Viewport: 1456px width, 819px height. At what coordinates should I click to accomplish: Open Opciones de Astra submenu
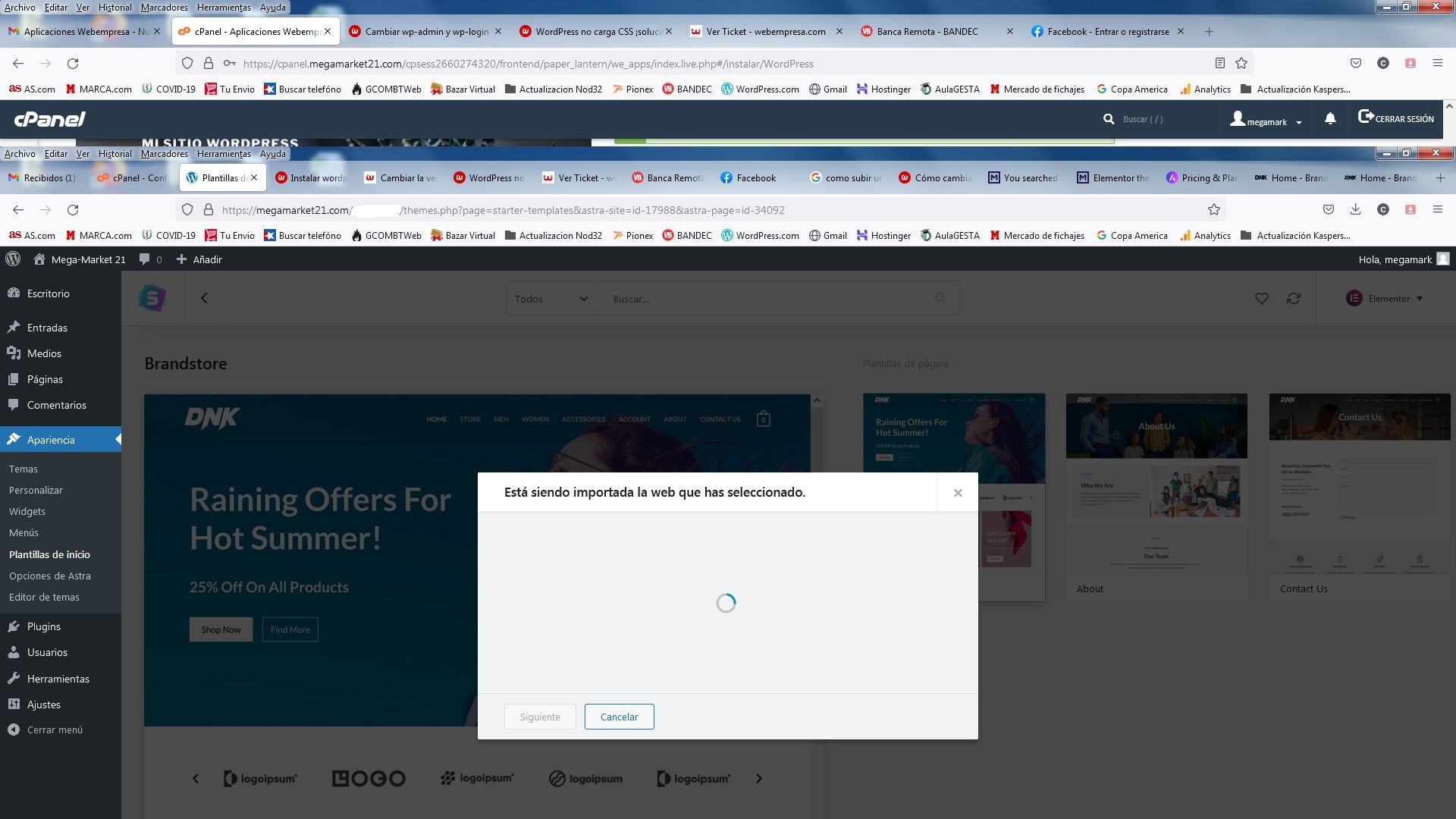click(x=50, y=576)
